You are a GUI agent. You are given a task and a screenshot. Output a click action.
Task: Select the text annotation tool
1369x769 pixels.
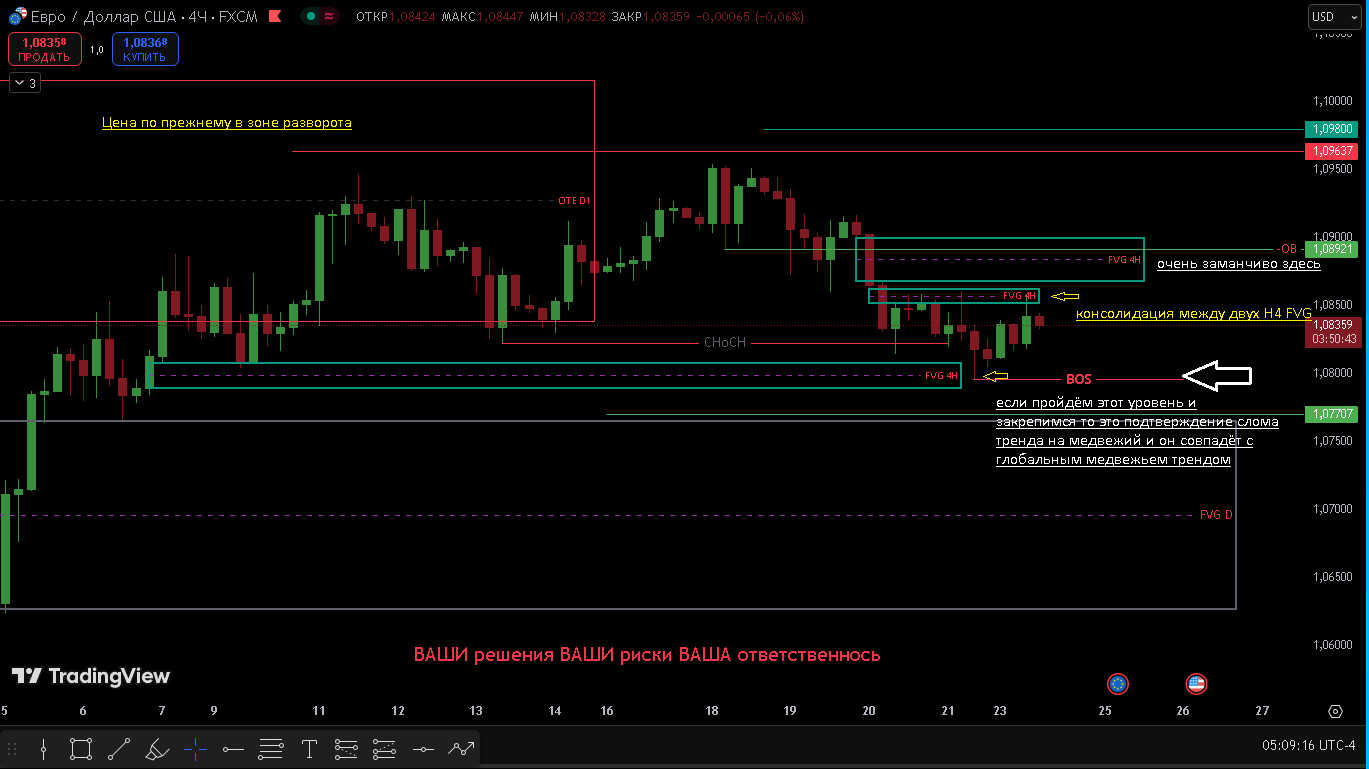point(309,748)
